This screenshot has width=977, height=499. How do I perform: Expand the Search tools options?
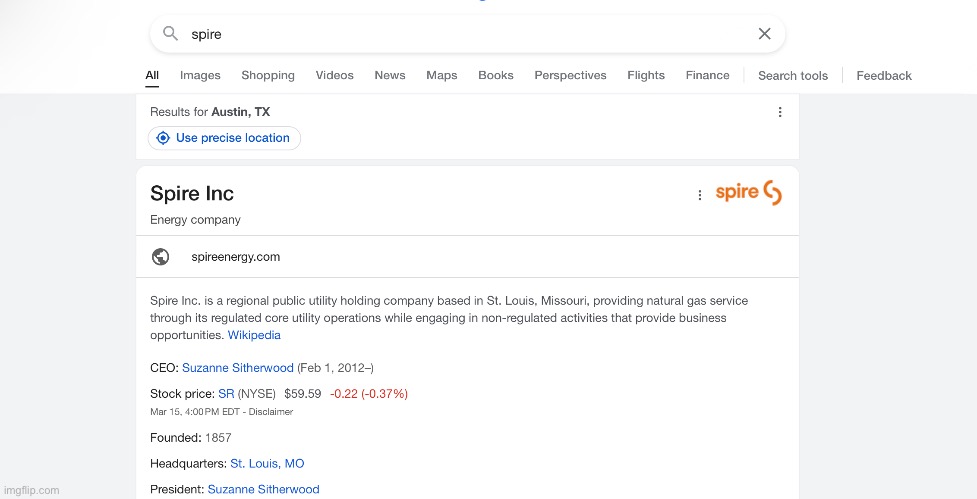[x=792, y=76]
